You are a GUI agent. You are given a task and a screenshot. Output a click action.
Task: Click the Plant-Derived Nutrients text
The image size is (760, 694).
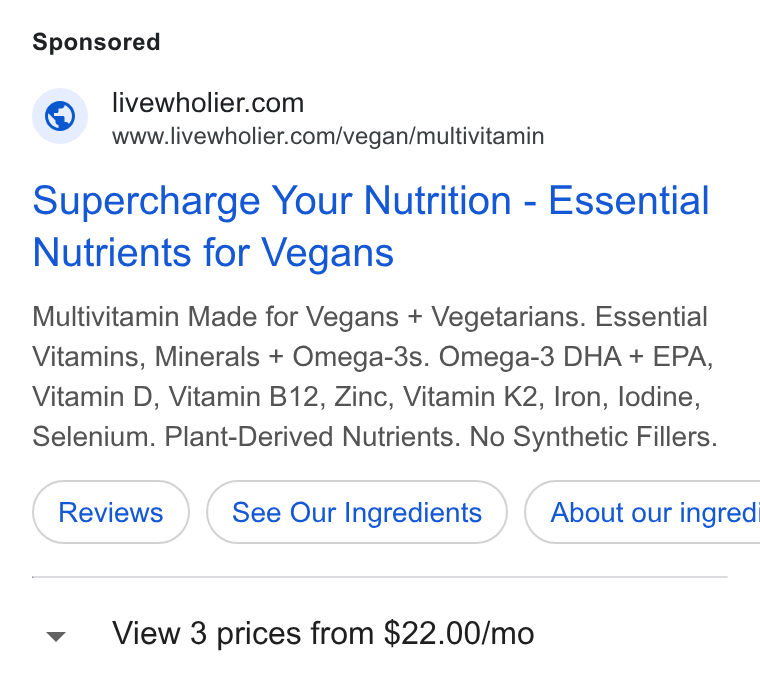pos(313,437)
